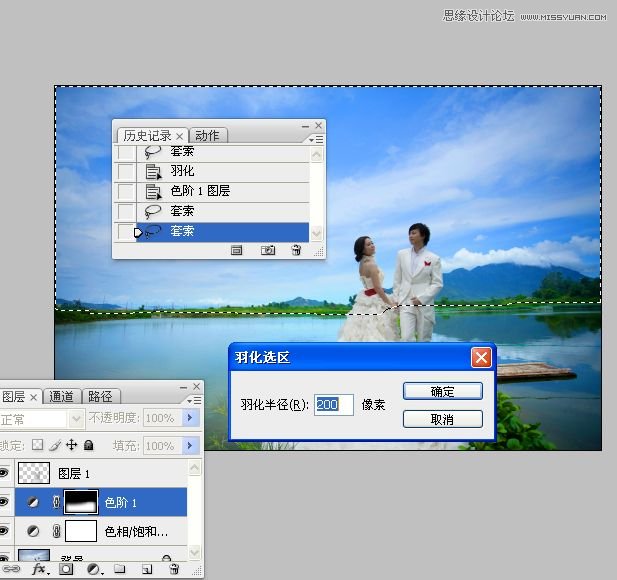Click the create new snapshot camera icon
The height and width of the screenshot is (580, 617).
(x=268, y=250)
